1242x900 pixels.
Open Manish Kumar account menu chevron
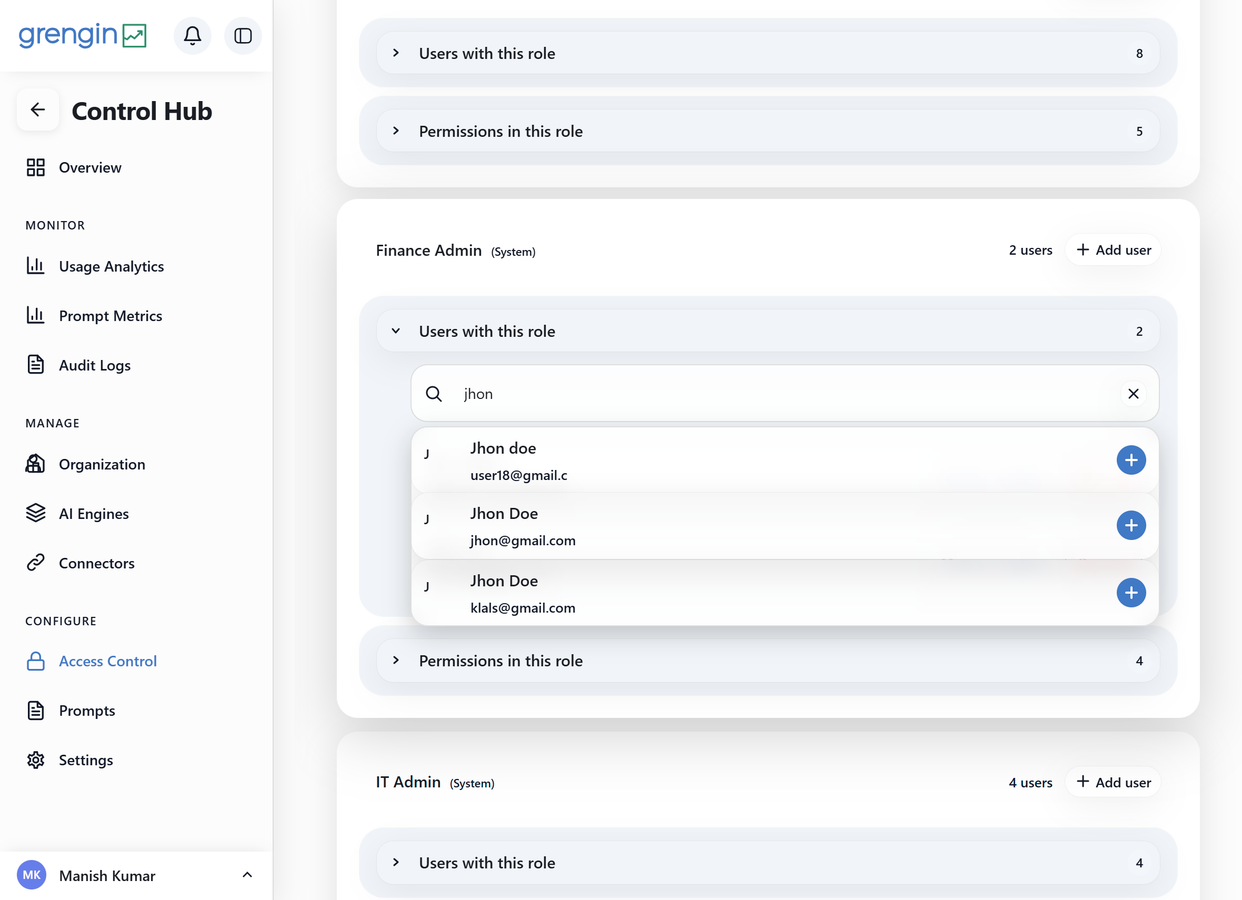[x=247, y=875]
